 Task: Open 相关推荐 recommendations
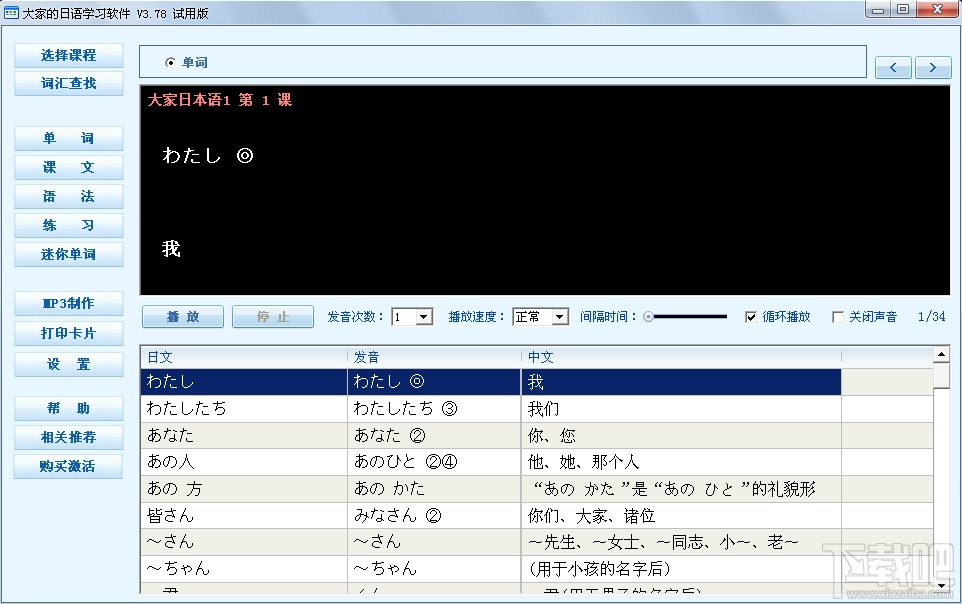pos(69,437)
